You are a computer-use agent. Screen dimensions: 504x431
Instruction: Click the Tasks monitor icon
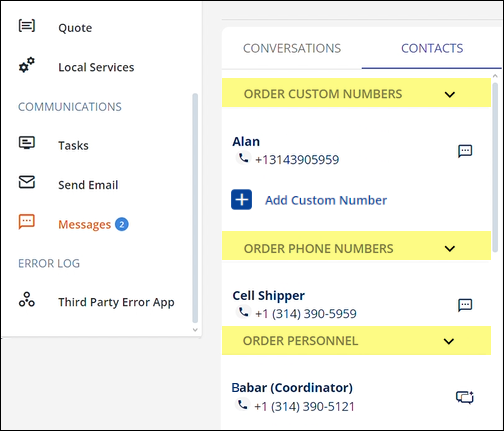tap(27, 143)
